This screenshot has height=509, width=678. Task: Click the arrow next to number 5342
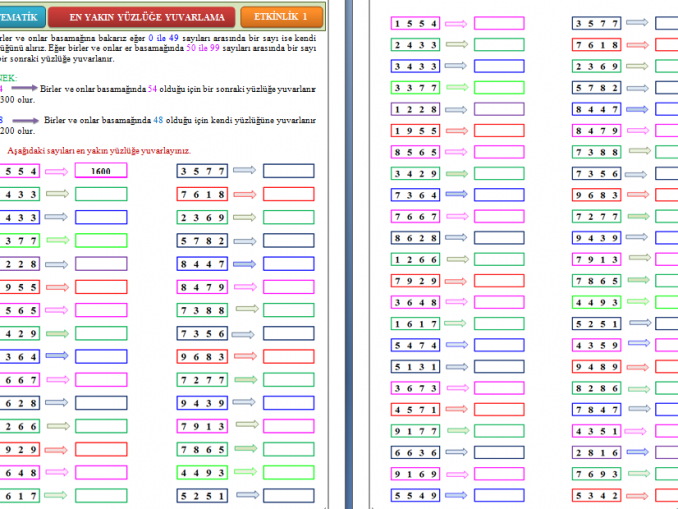coord(637,495)
